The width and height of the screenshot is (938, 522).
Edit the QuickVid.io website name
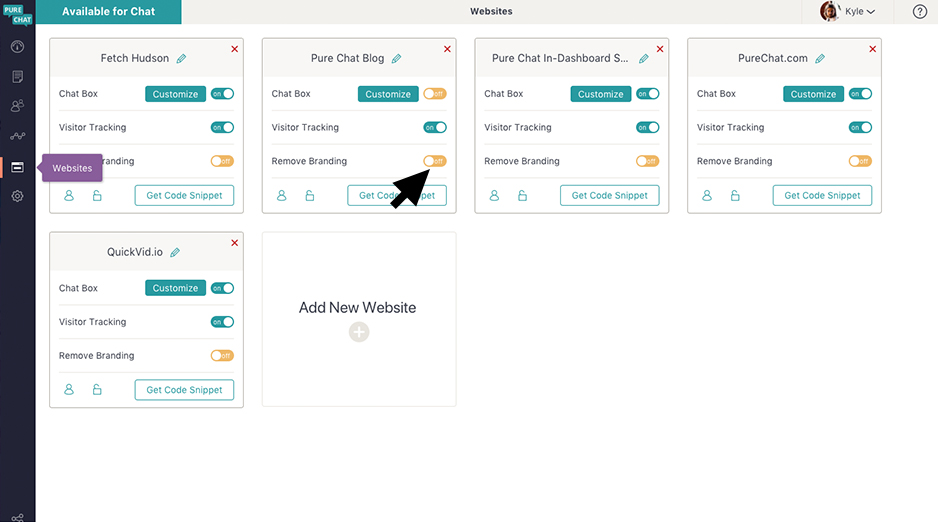tap(175, 252)
